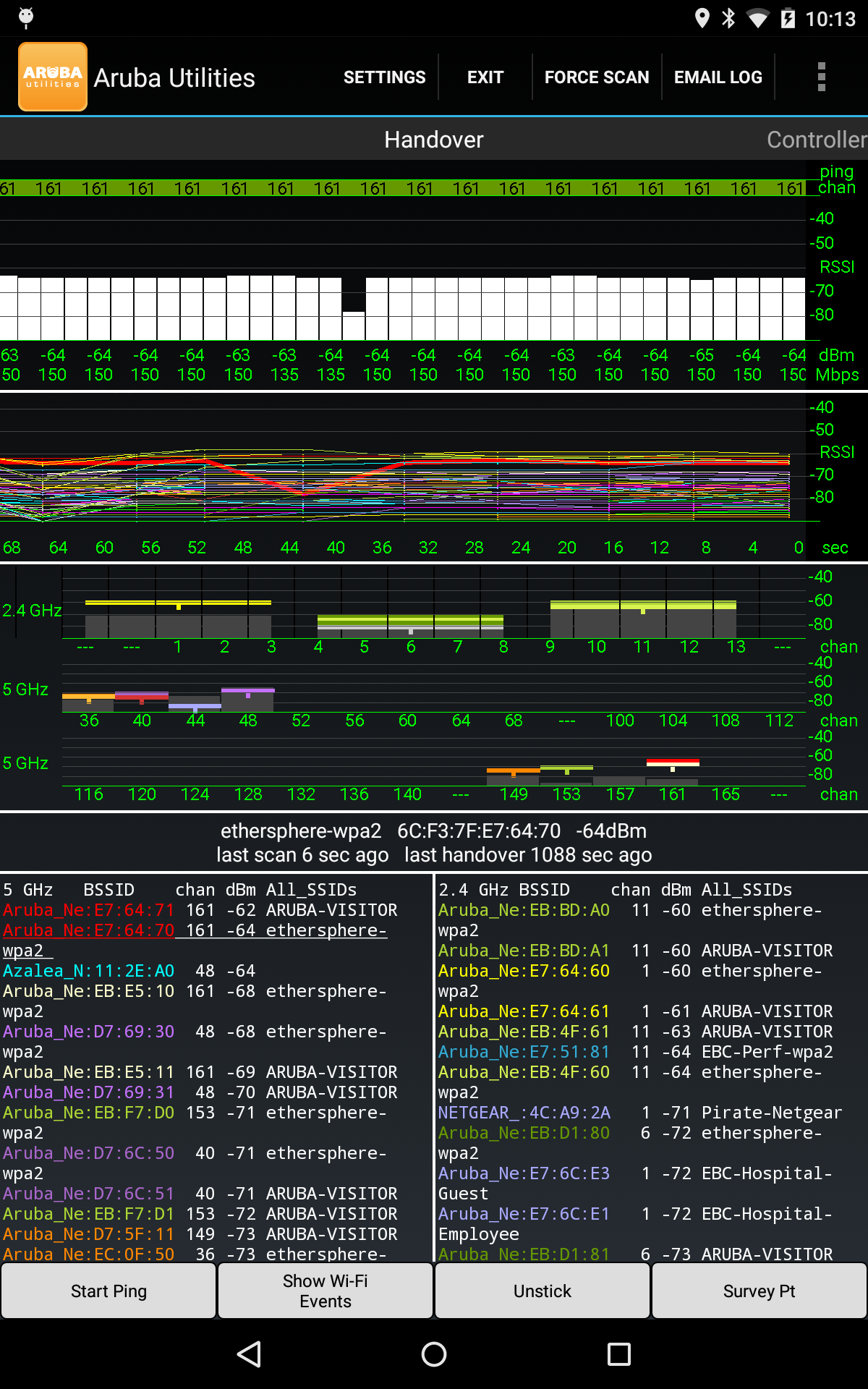Select the Aruba_Ne:D7:5F:11 row
Screen dimensions: 868x1389
click(200, 1234)
